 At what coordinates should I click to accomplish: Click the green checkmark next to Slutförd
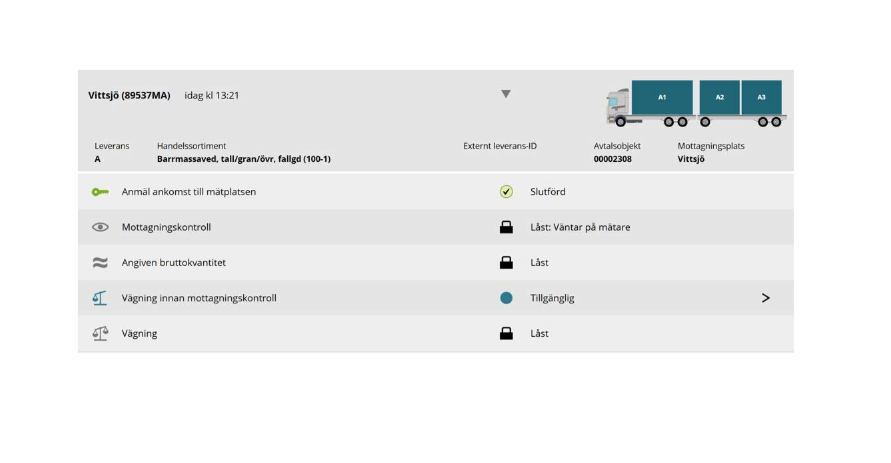tap(506, 192)
